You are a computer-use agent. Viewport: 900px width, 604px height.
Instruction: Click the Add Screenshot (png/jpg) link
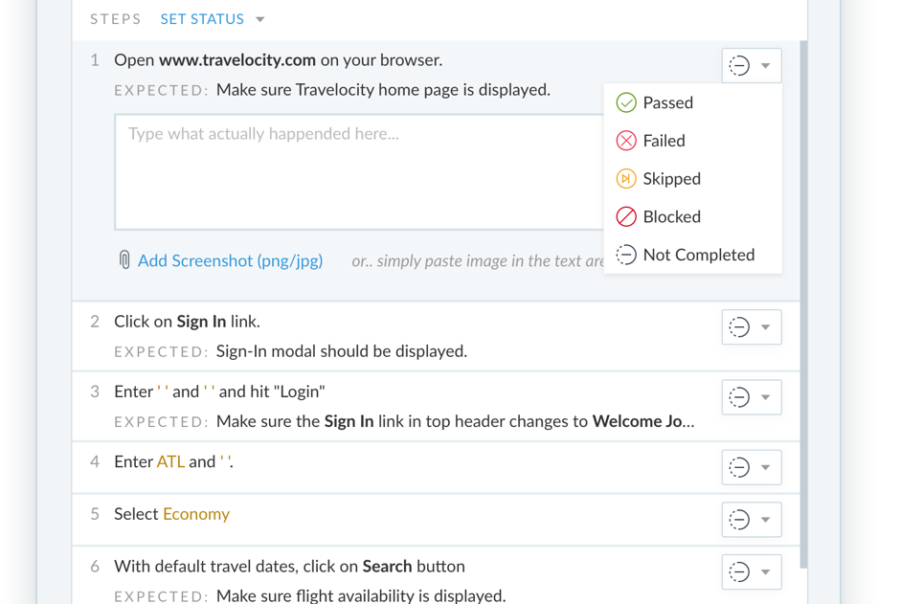pyautogui.click(x=230, y=261)
